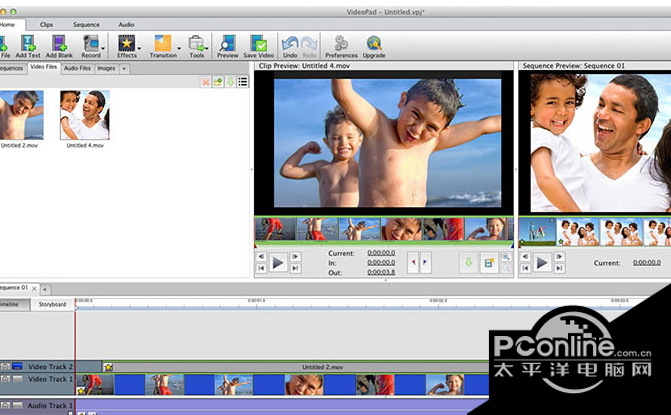Image resolution: width=671 pixels, height=415 pixels.
Task: Zoom out on the clip preview strip
Action: 506,268
